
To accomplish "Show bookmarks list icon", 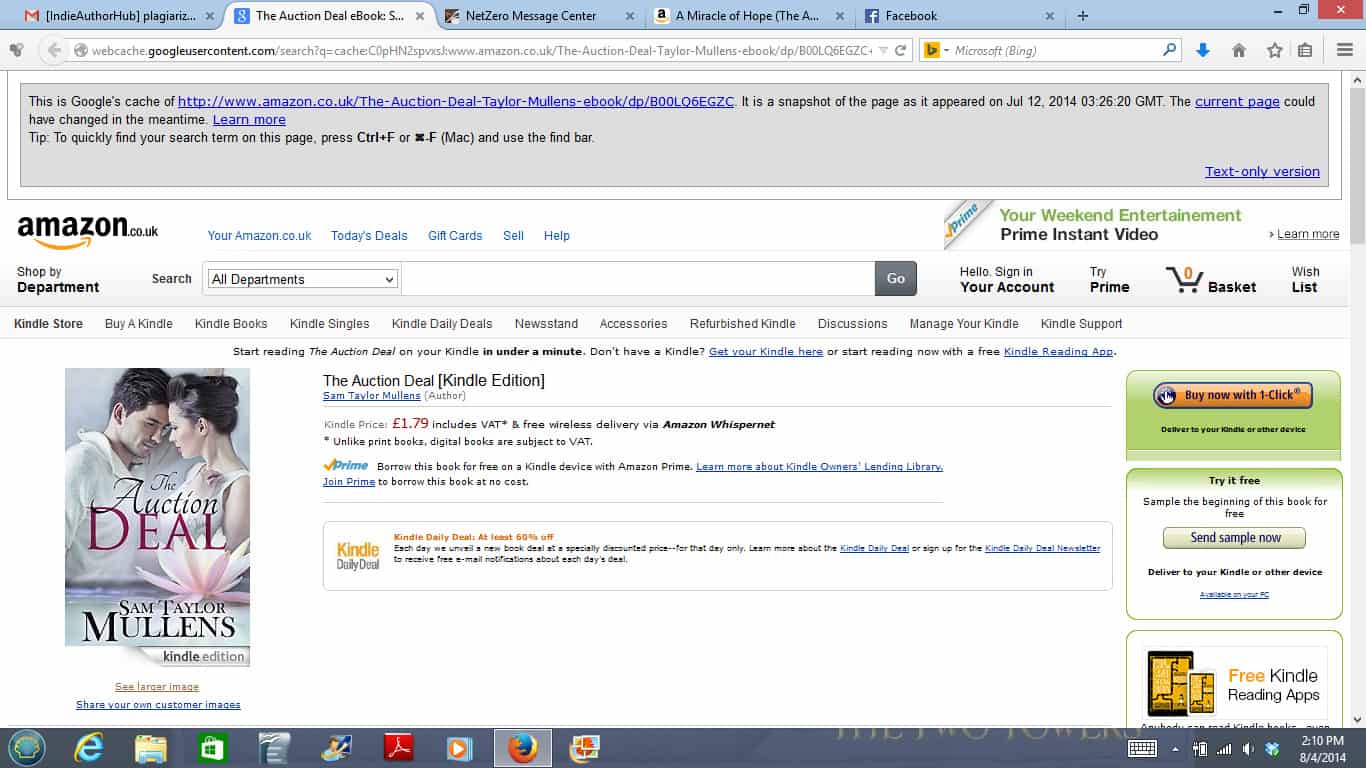I will [x=1305, y=50].
